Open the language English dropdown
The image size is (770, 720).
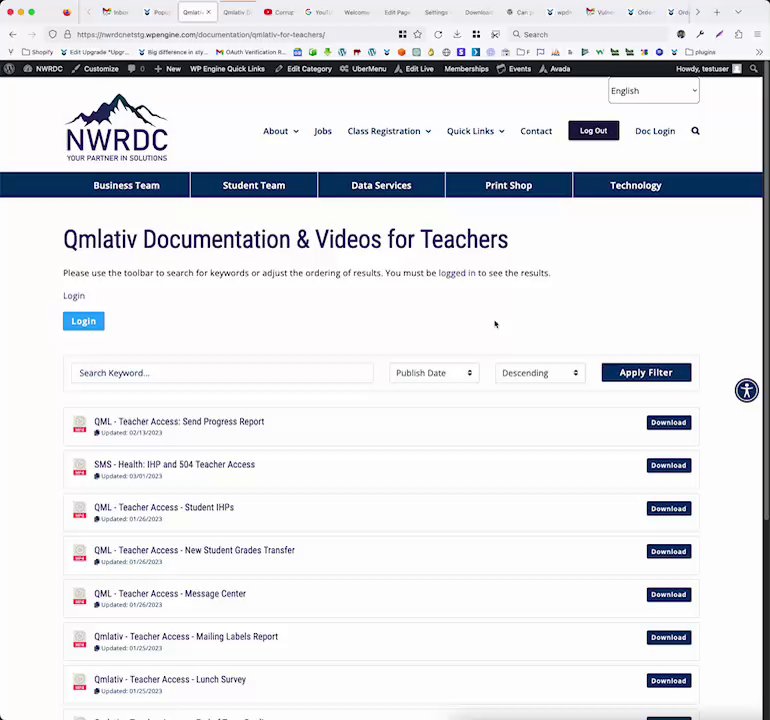coord(654,91)
